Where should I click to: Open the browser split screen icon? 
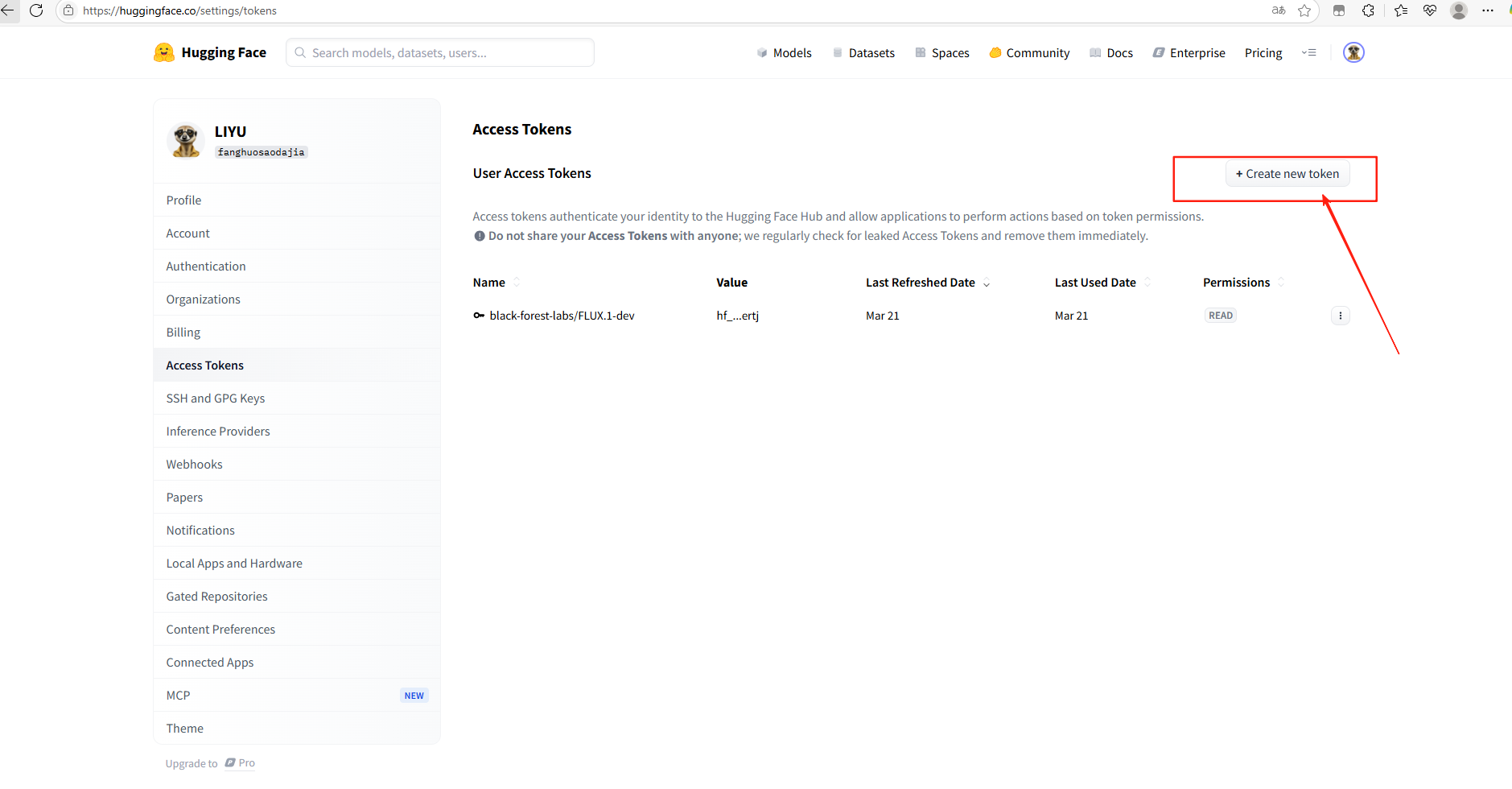[x=1339, y=10]
